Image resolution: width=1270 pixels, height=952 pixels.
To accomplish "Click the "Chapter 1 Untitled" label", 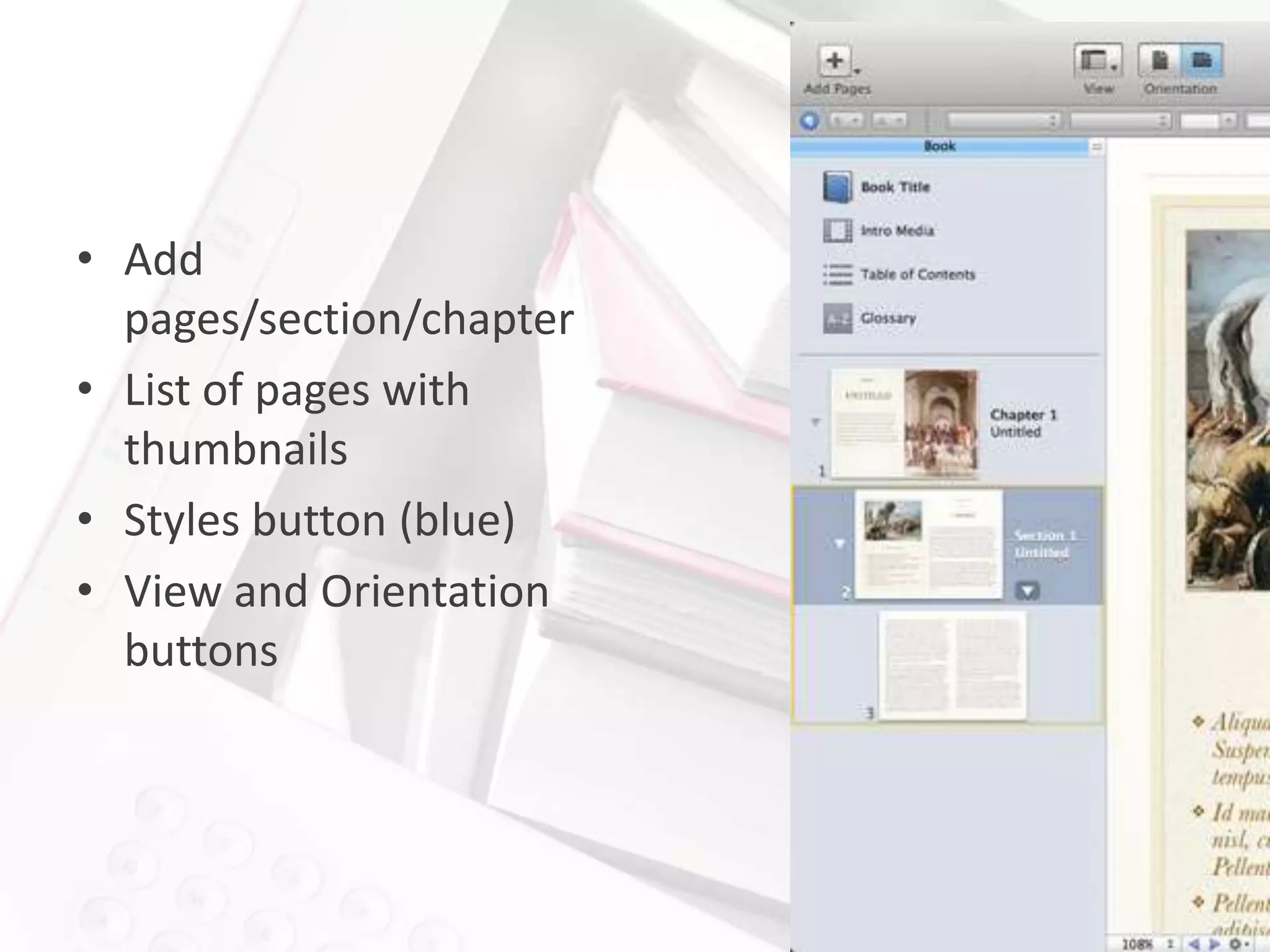I will click(x=1023, y=423).
